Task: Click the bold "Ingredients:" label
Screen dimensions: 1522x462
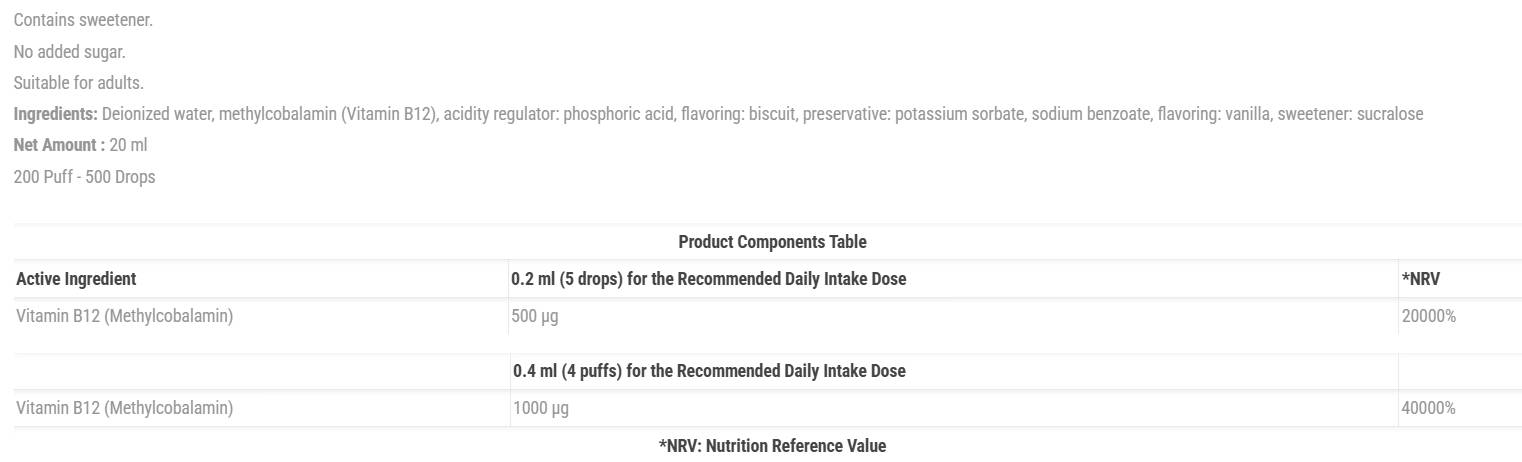Action: pyautogui.click(x=55, y=114)
